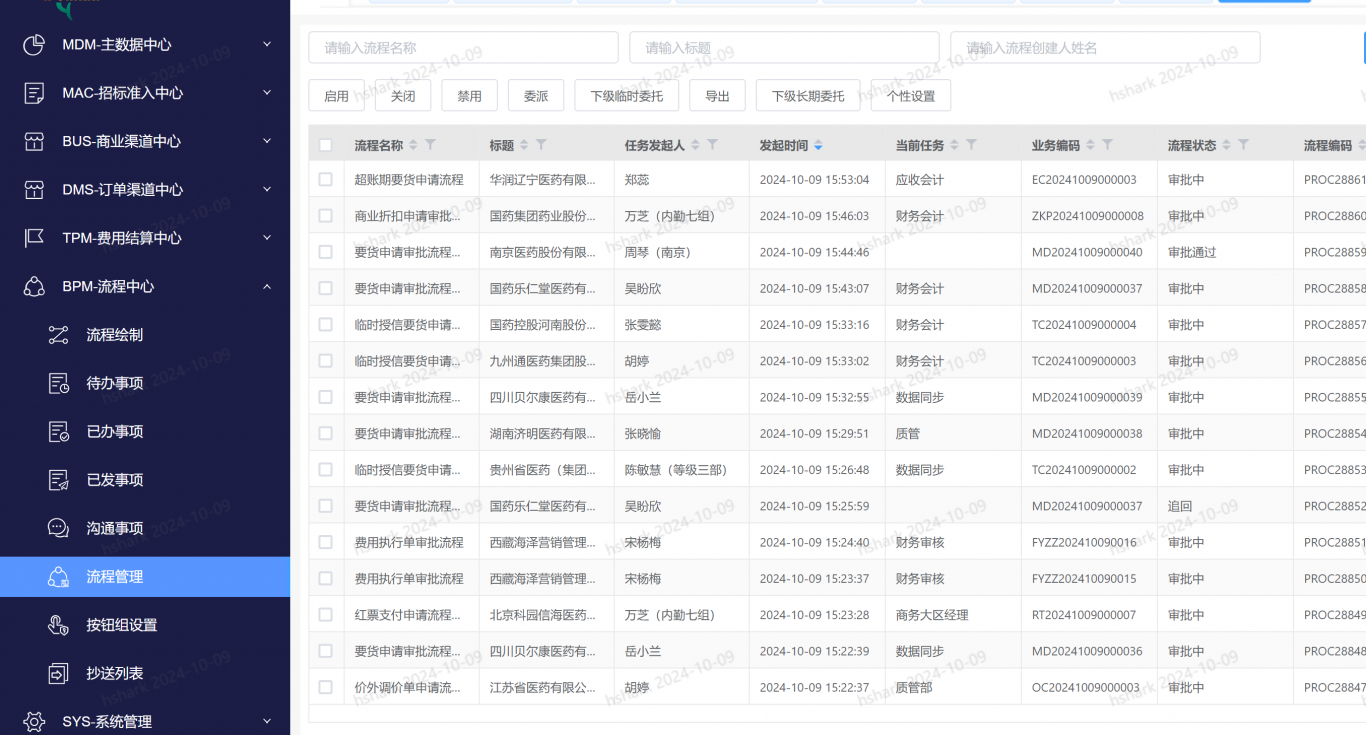Open the 抄送列表 icon

[58, 673]
